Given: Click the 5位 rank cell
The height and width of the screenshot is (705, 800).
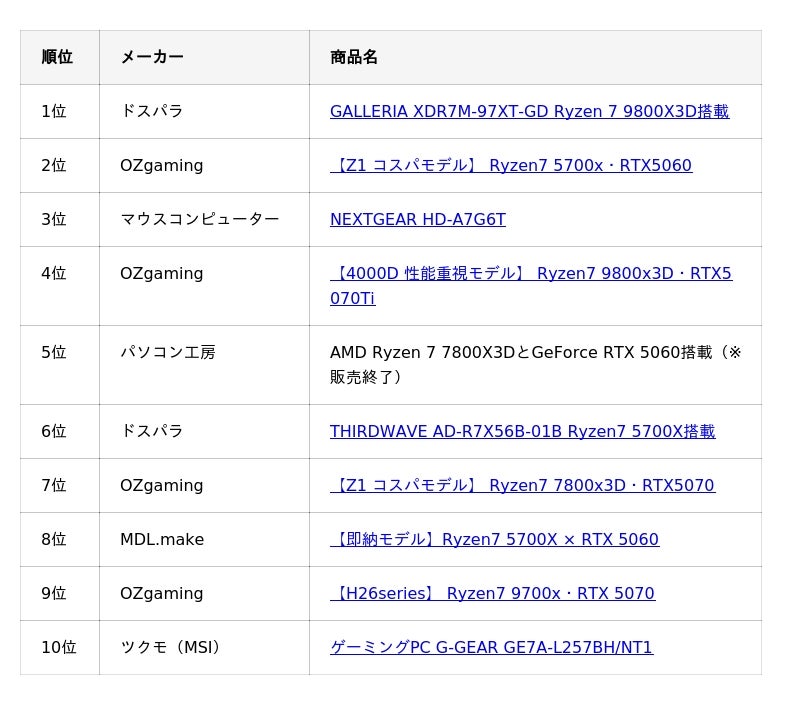Looking at the screenshot, I should coord(54,353).
